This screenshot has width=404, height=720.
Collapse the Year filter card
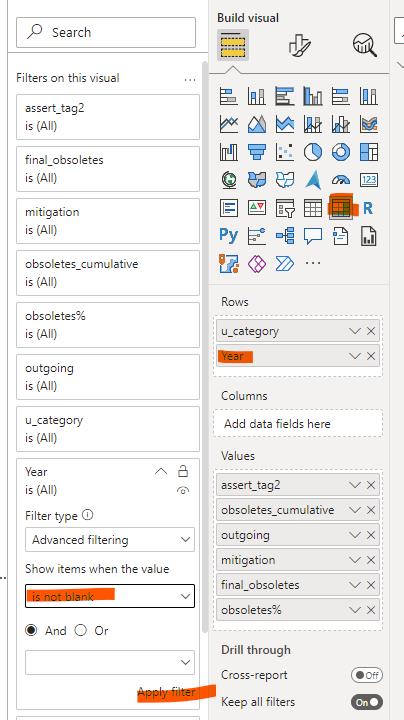(161, 472)
